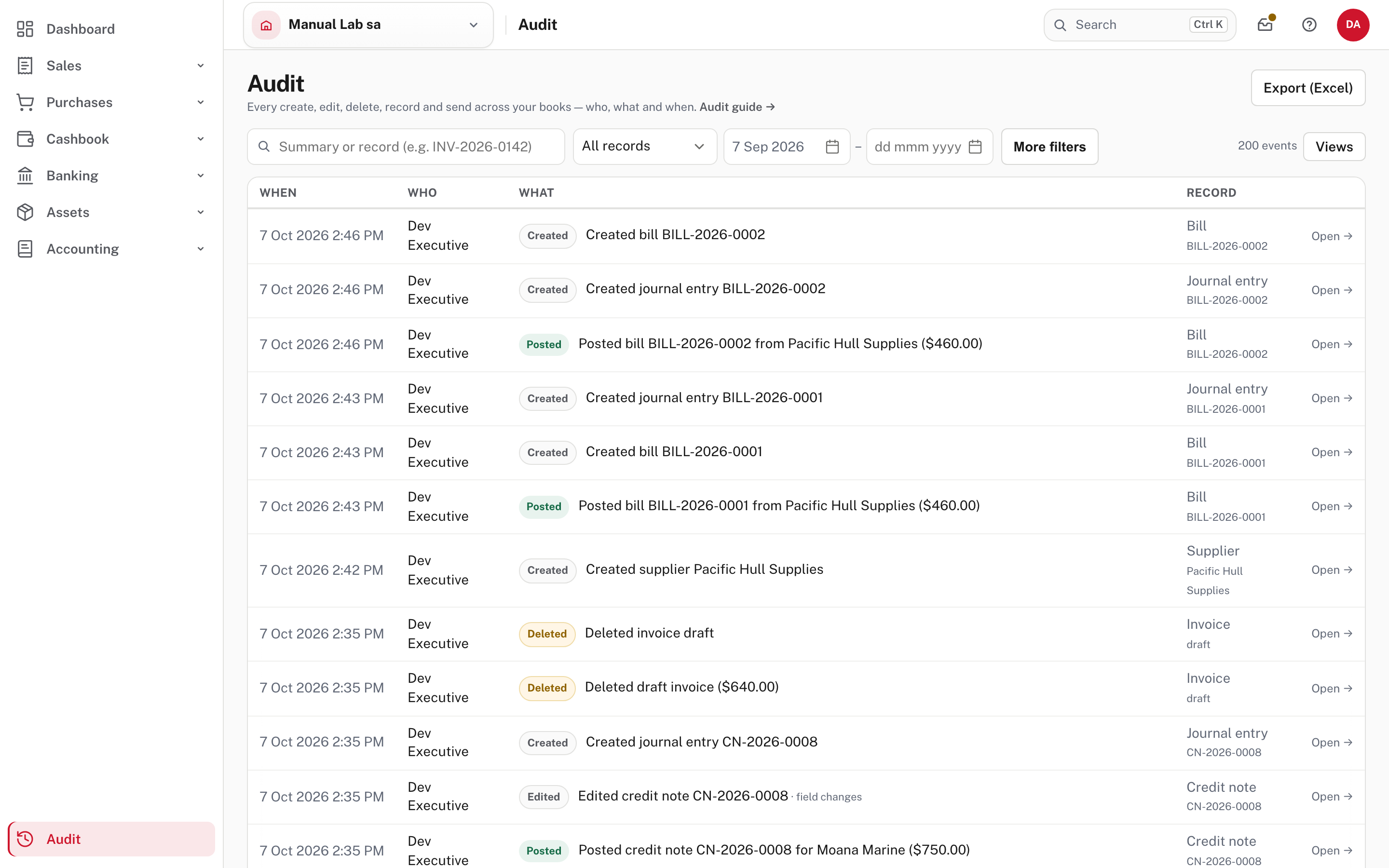
Task: Select Audit in the sidebar
Action: pyautogui.click(x=111, y=839)
